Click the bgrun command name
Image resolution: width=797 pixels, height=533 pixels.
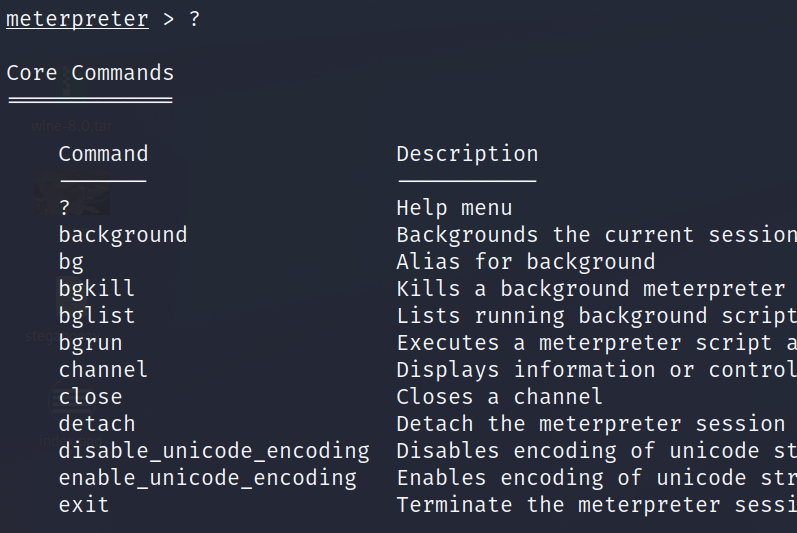tap(90, 343)
